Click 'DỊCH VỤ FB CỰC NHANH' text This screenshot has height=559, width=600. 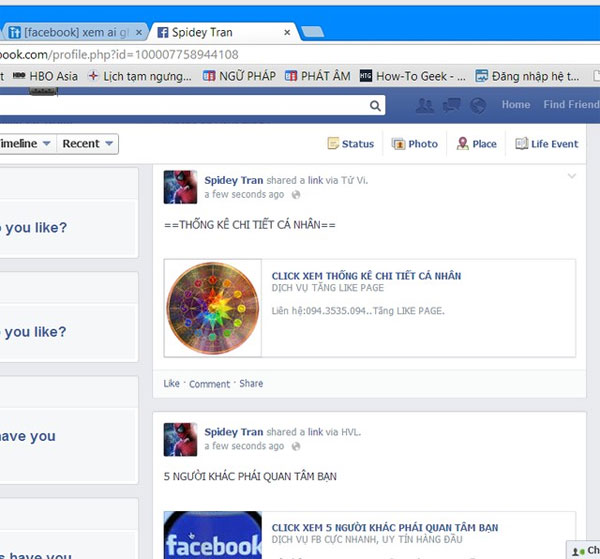pos(367,539)
